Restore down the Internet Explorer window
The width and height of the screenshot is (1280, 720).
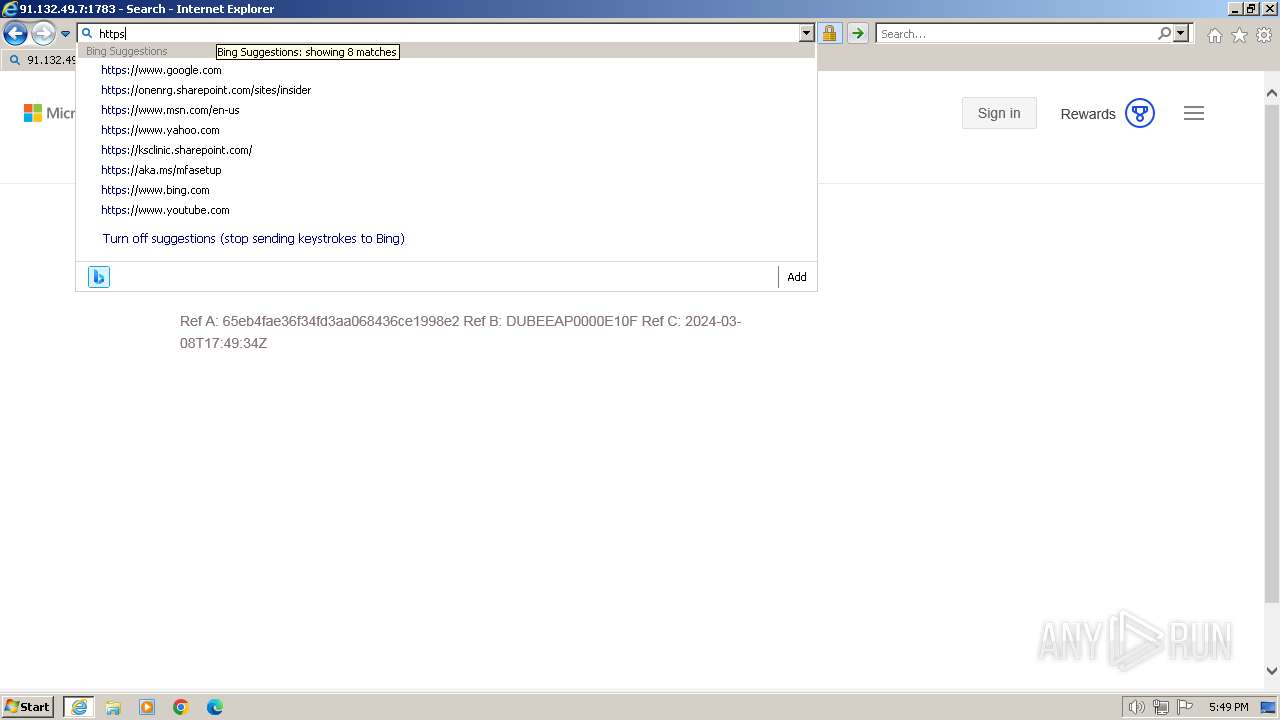[1252, 8]
